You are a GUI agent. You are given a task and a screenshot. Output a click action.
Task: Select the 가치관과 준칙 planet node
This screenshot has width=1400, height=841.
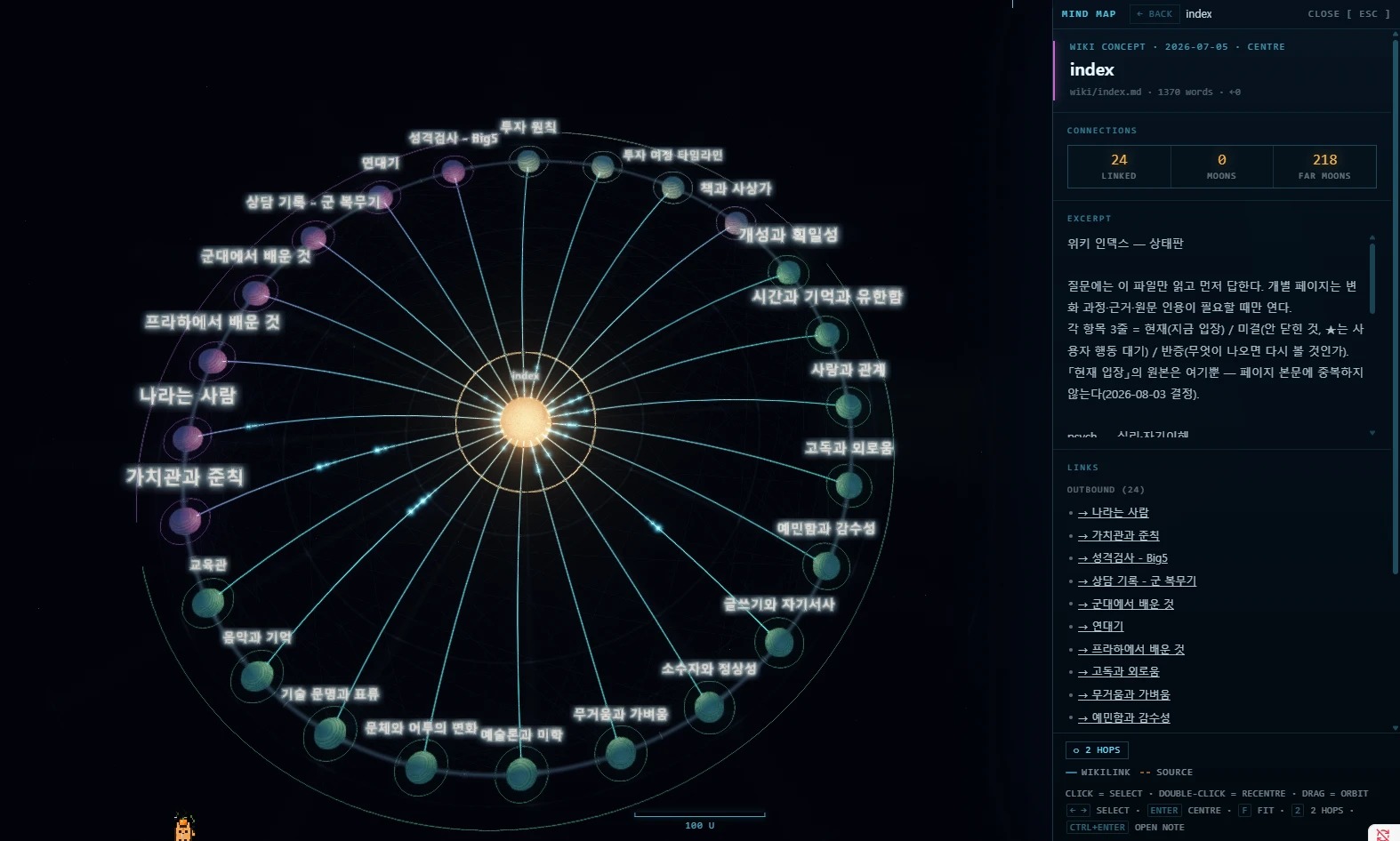pyautogui.click(x=185, y=520)
